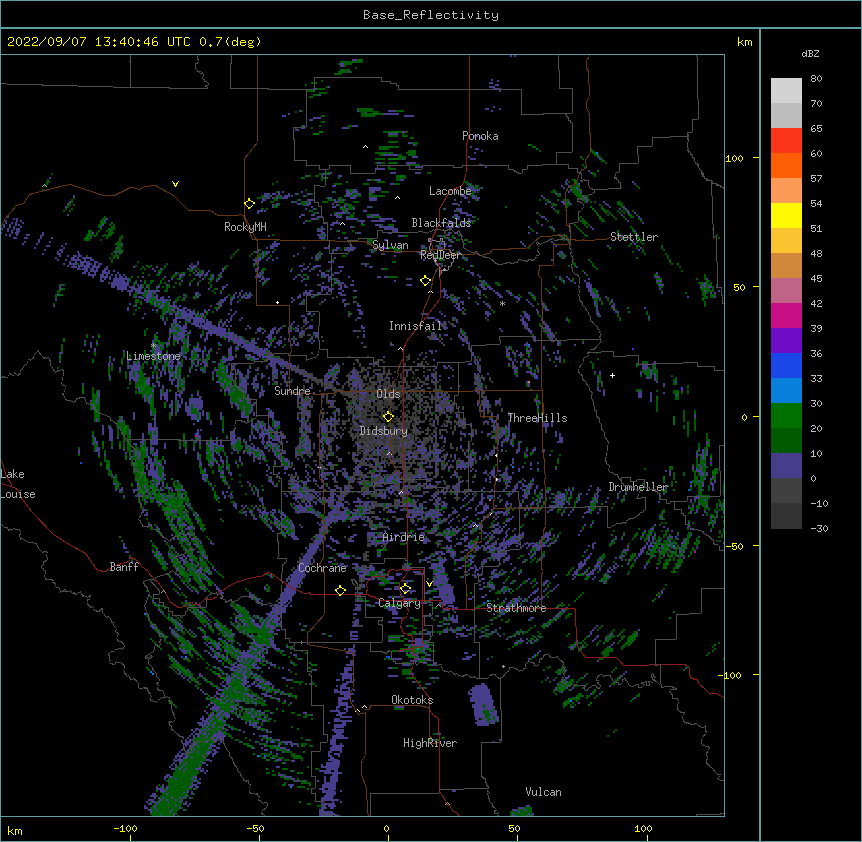Click the Blackfalds city label
This screenshot has height=842, width=862.
[441, 223]
